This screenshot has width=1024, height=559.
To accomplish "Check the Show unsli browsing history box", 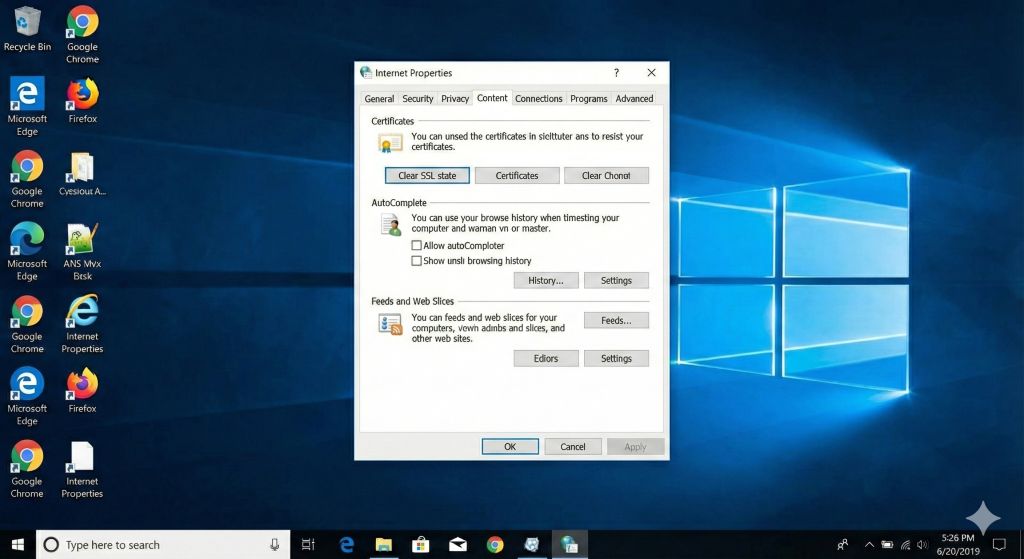I will (x=417, y=261).
